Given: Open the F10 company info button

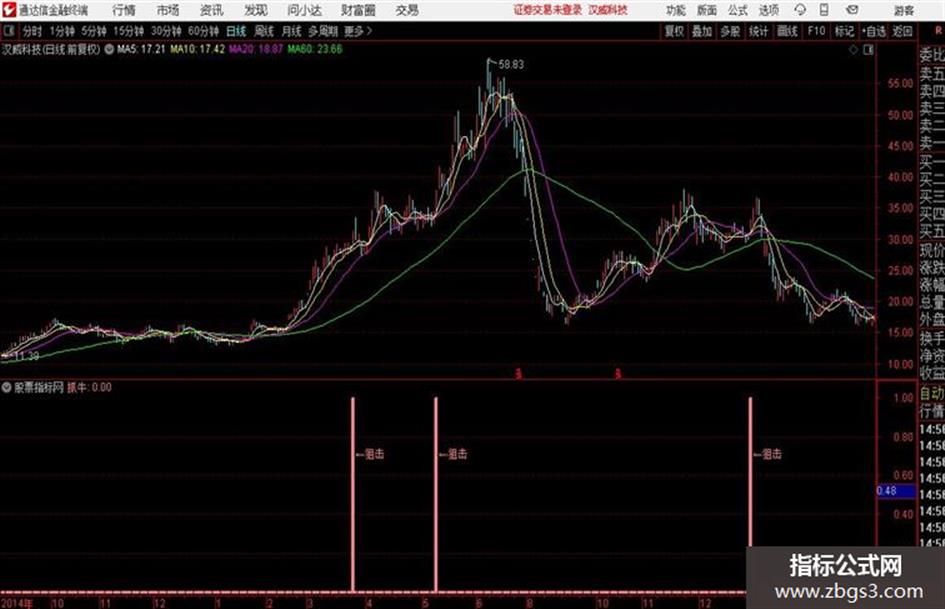Looking at the screenshot, I should tap(816, 31).
